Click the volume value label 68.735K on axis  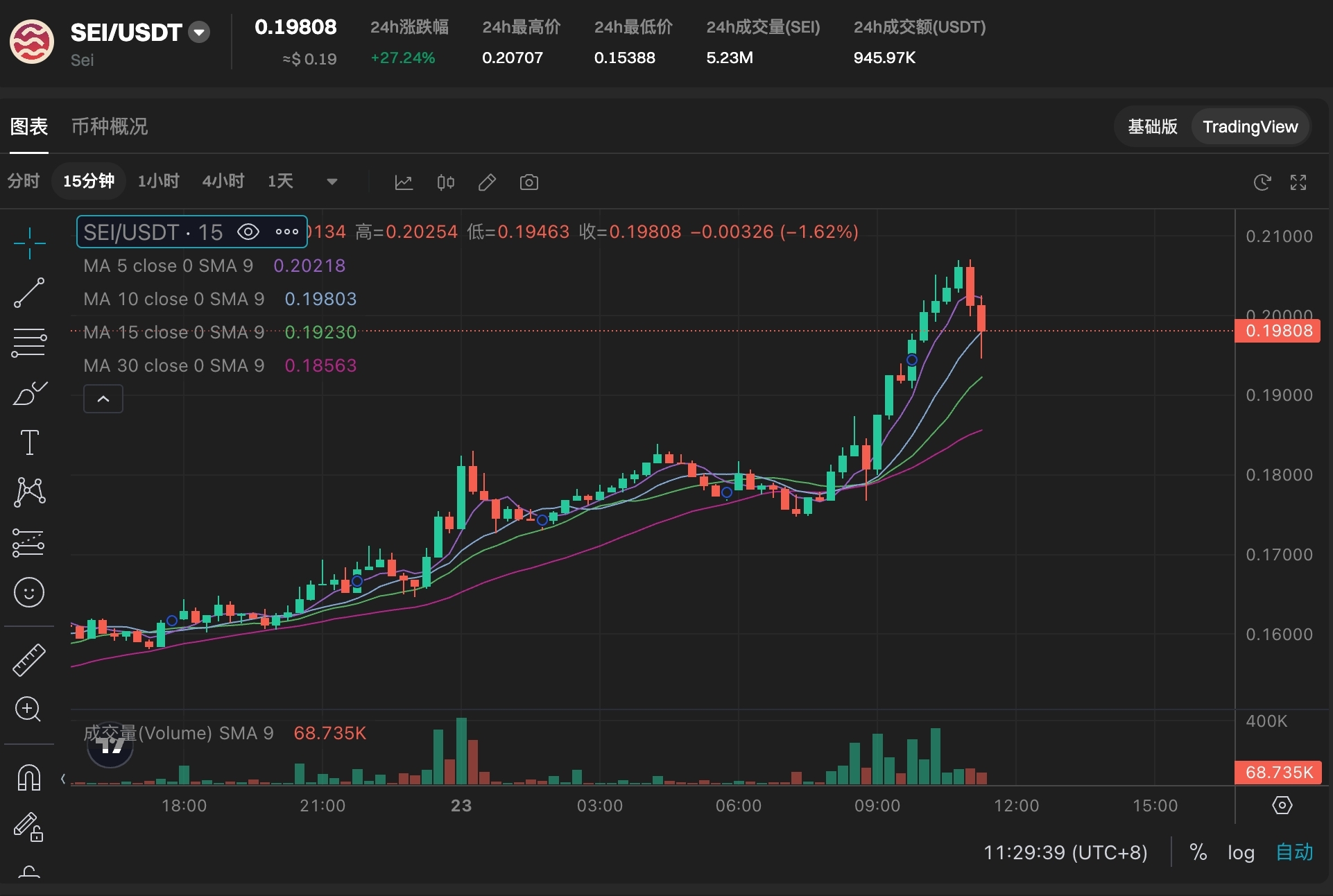(1278, 773)
